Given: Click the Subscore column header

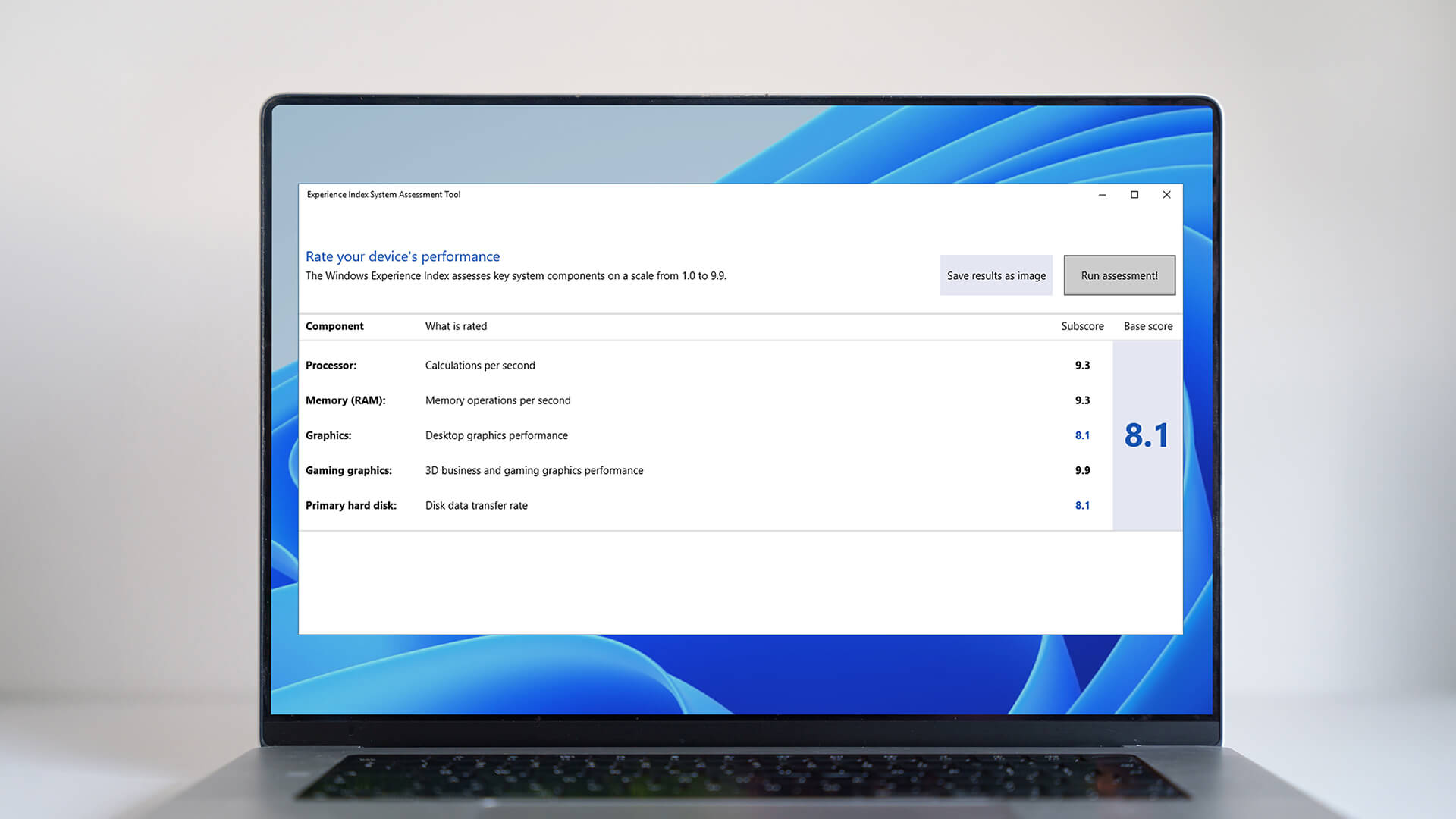Looking at the screenshot, I should tap(1082, 326).
